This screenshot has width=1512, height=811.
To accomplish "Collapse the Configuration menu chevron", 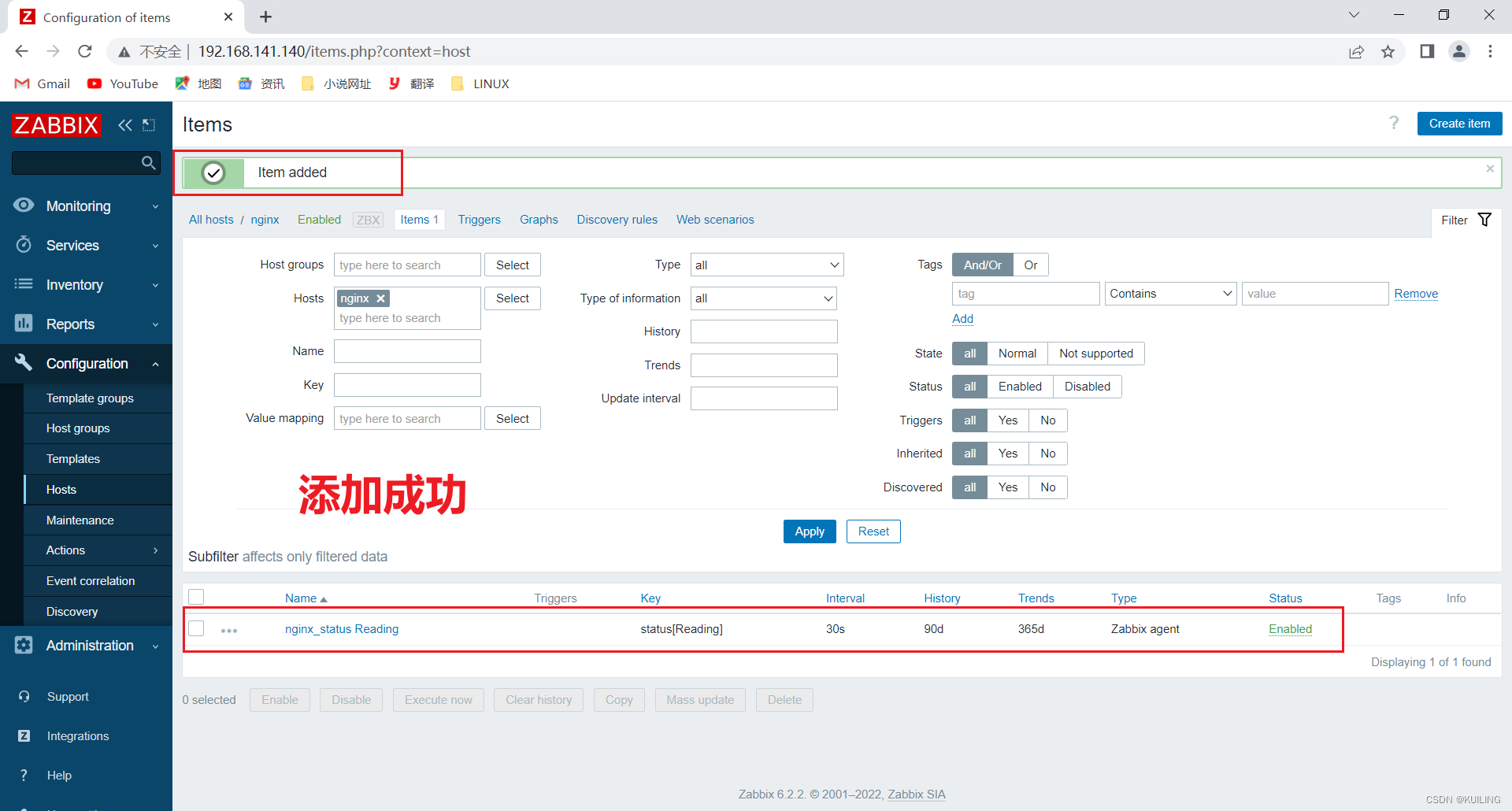I will point(155,364).
